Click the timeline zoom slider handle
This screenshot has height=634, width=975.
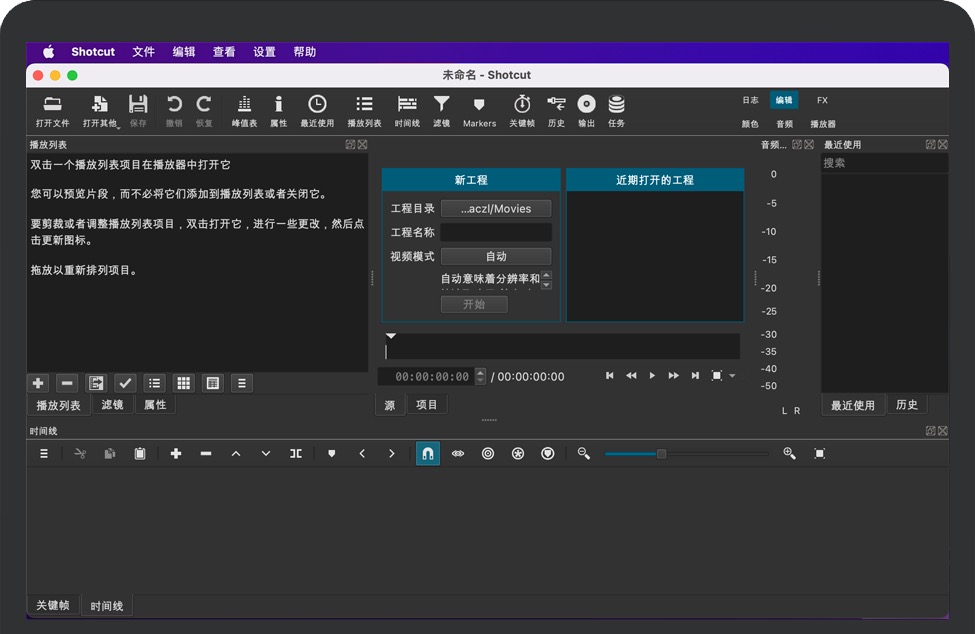(x=661, y=454)
